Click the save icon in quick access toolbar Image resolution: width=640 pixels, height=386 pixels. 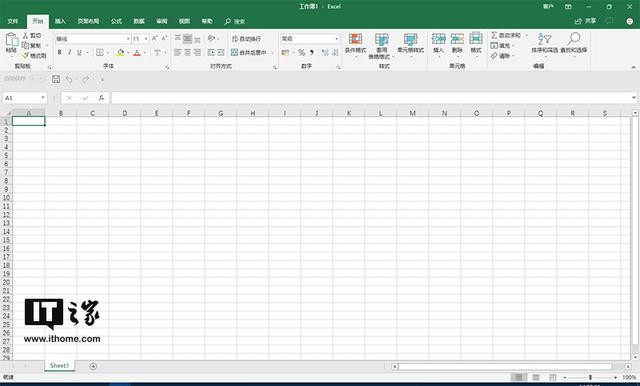pos(56,79)
